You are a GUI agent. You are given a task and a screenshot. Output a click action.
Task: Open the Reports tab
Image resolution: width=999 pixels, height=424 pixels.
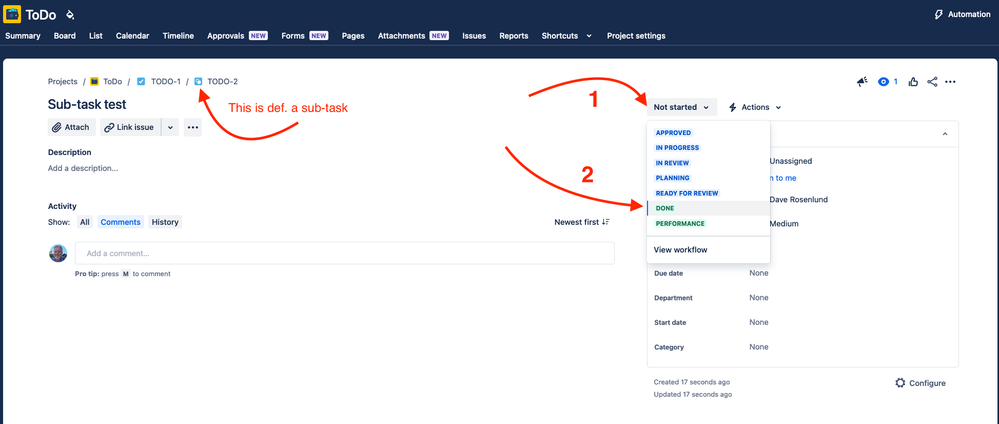(514, 36)
